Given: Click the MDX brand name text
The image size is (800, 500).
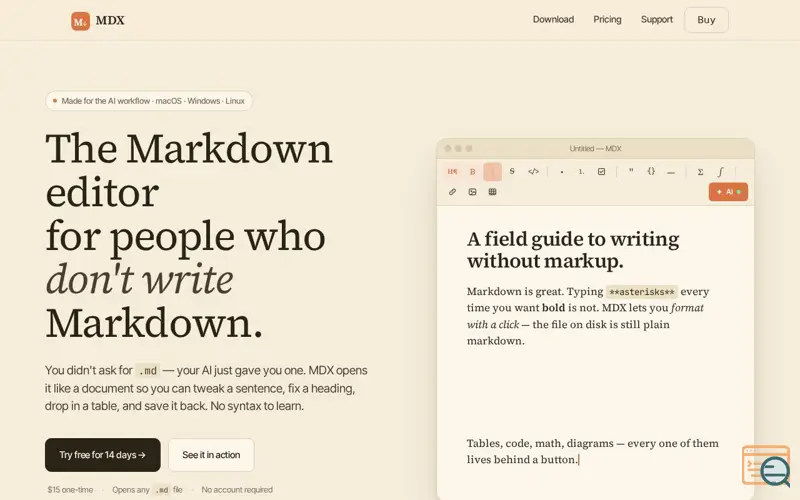Looking at the screenshot, I should tap(110, 20).
